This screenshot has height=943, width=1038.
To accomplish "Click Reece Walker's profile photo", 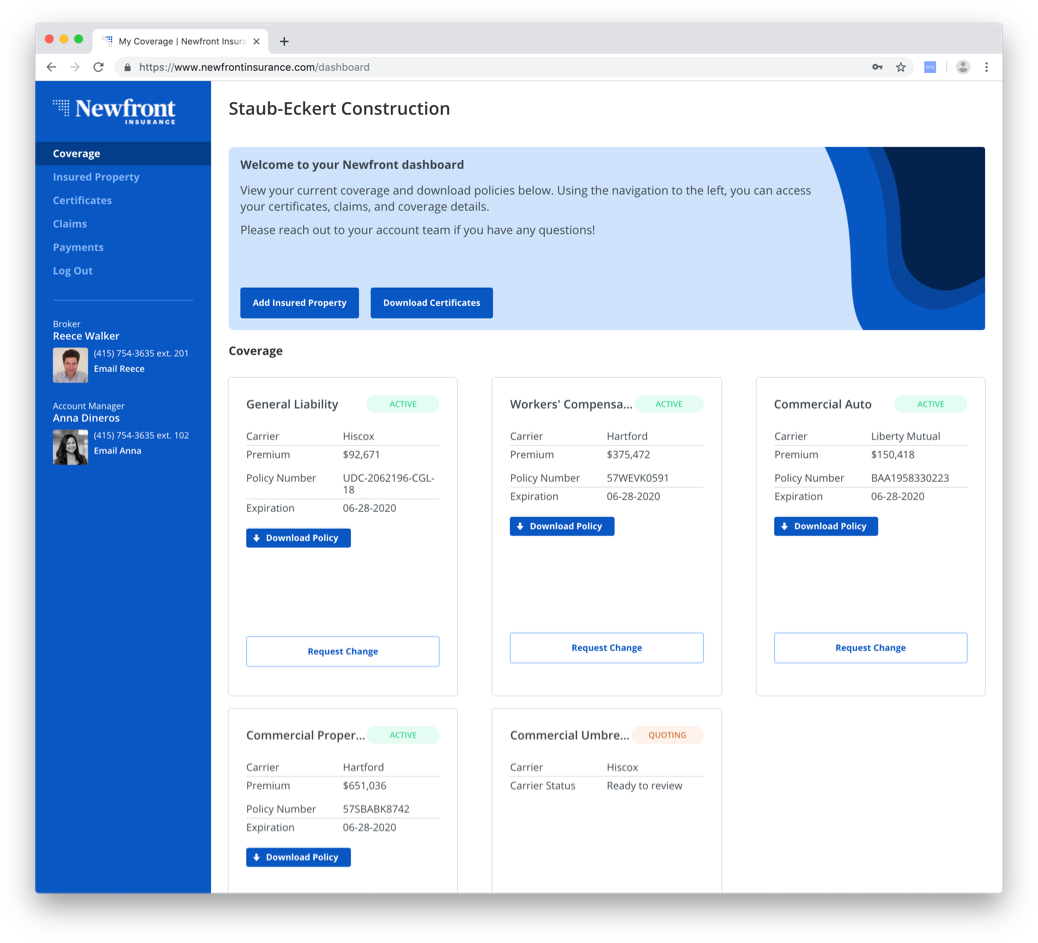I will (70, 365).
